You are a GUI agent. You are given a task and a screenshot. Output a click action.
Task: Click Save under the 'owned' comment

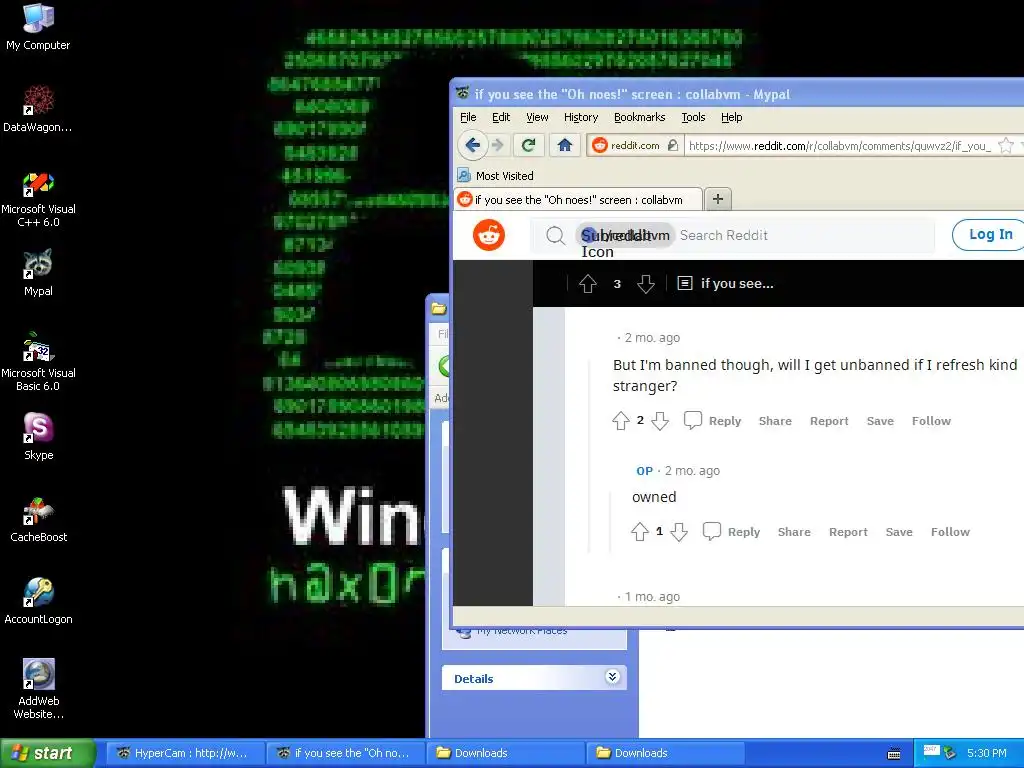click(x=899, y=532)
